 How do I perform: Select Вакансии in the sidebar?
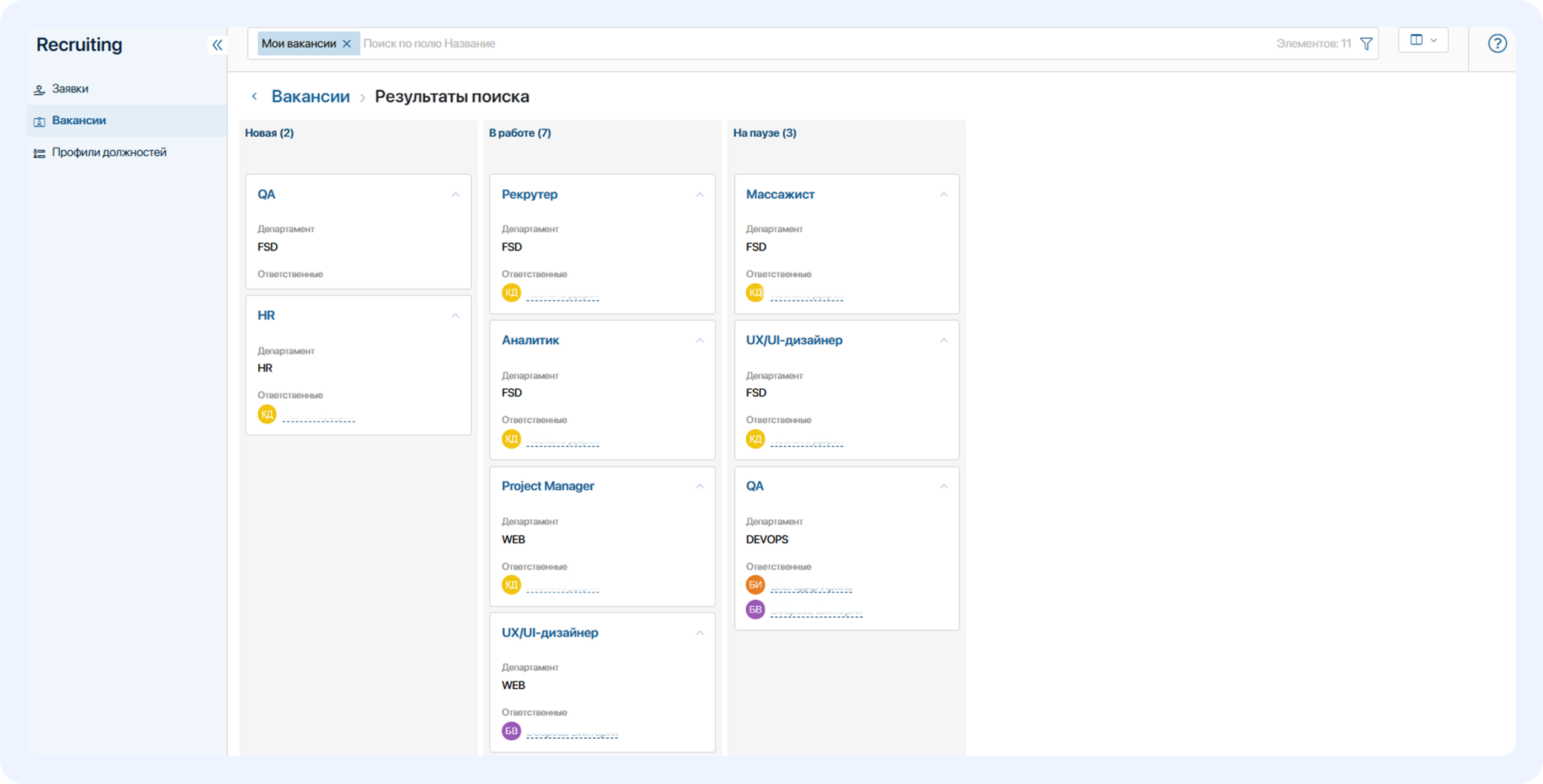[79, 120]
